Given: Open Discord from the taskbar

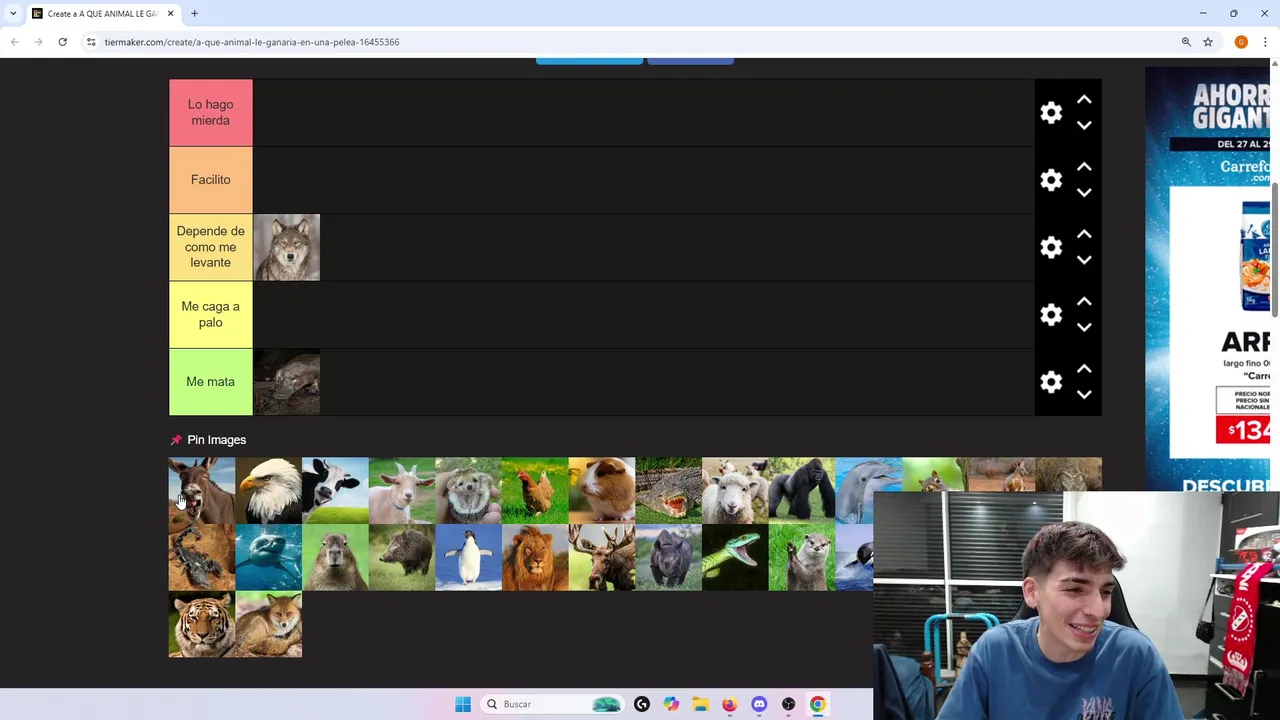Looking at the screenshot, I should (x=759, y=704).
